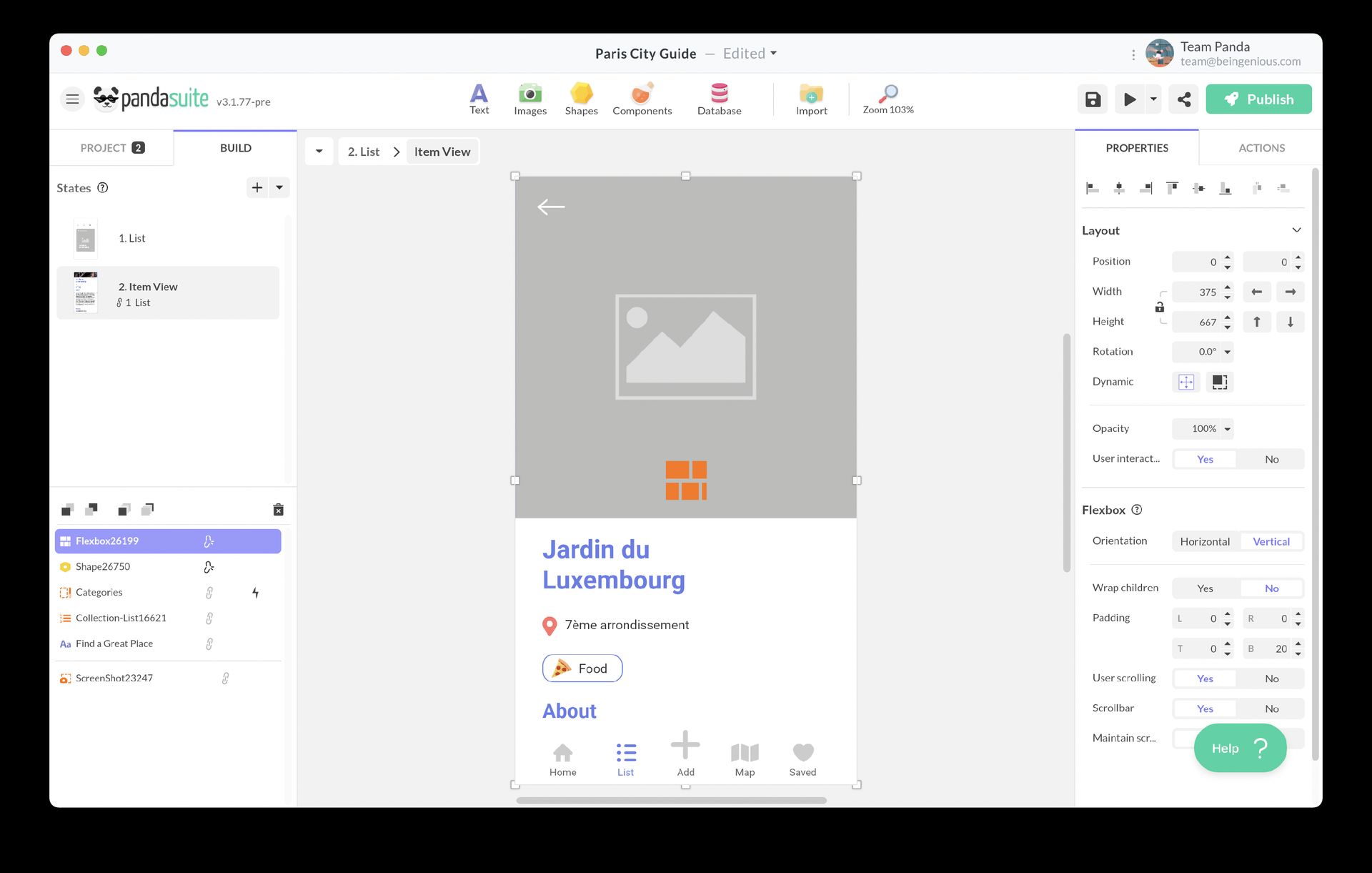Open the Images panel
This screenshot has width=1372, height=873.
pos(530,99)
